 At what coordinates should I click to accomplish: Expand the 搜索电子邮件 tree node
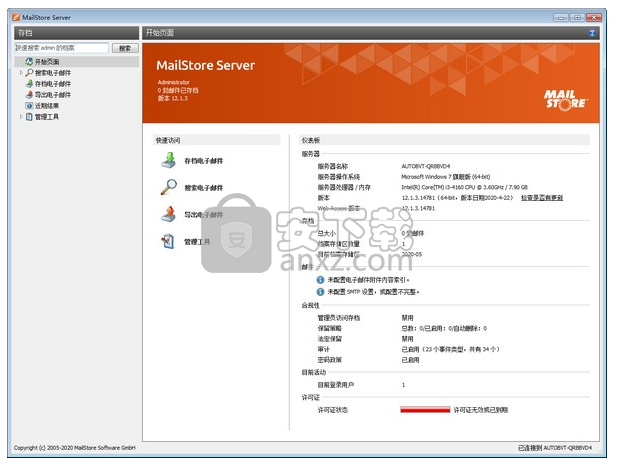point(21,73)
